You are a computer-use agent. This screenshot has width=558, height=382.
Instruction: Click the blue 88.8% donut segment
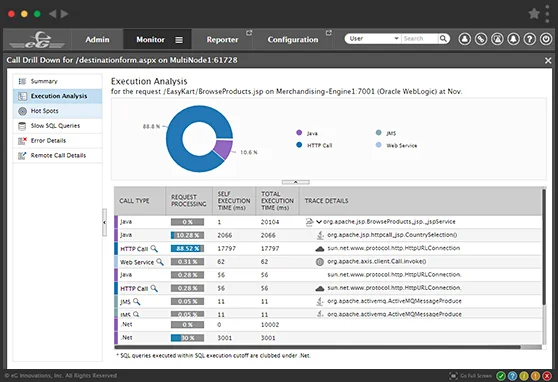174,139
